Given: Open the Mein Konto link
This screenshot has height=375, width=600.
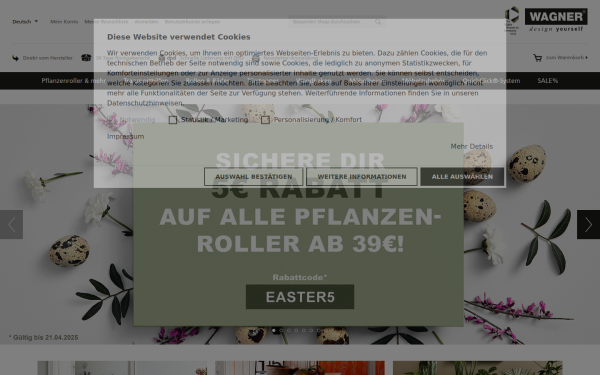Looking at the screenshot, I should pos(64,22).
